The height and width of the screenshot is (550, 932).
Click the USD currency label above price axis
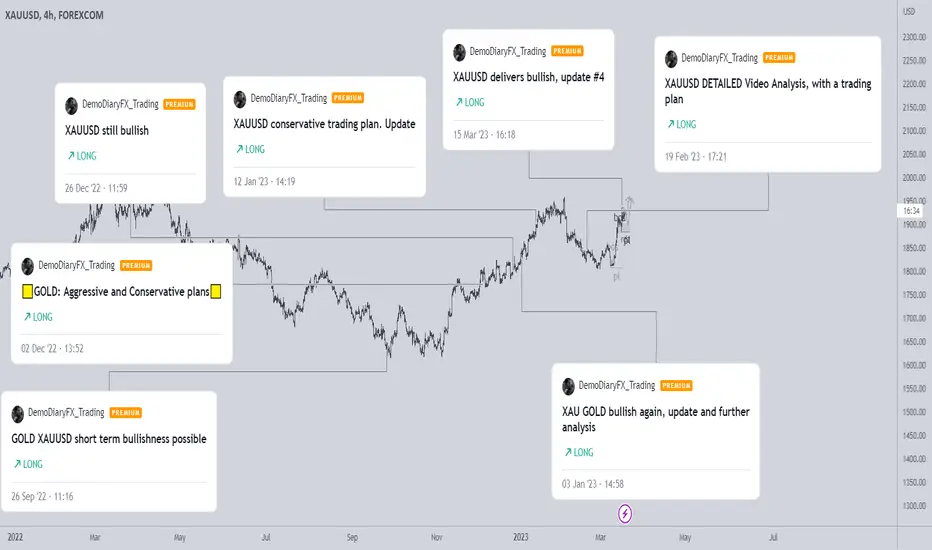click(x=909, y=11)
